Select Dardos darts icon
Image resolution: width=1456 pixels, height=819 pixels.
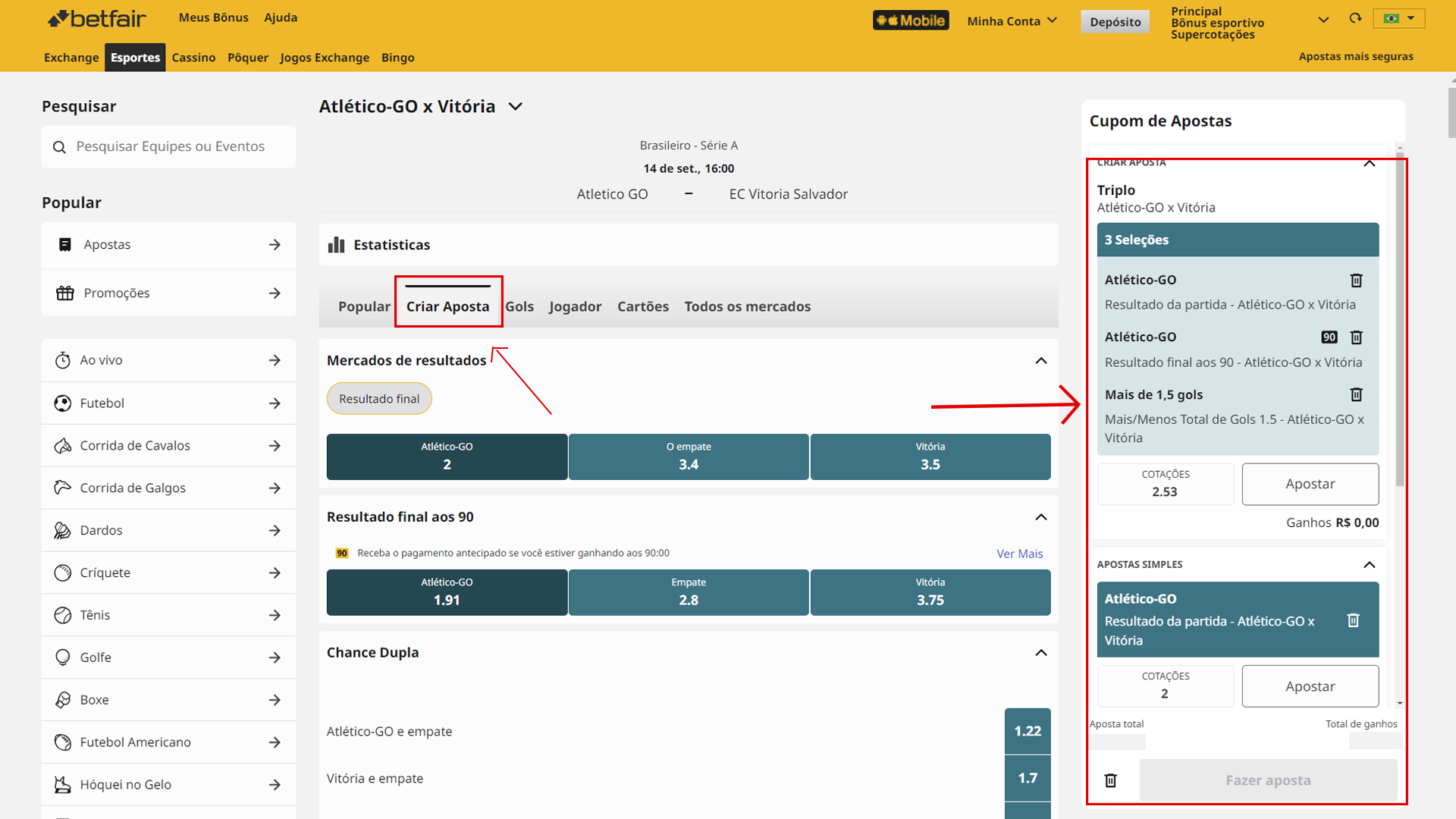63,531
